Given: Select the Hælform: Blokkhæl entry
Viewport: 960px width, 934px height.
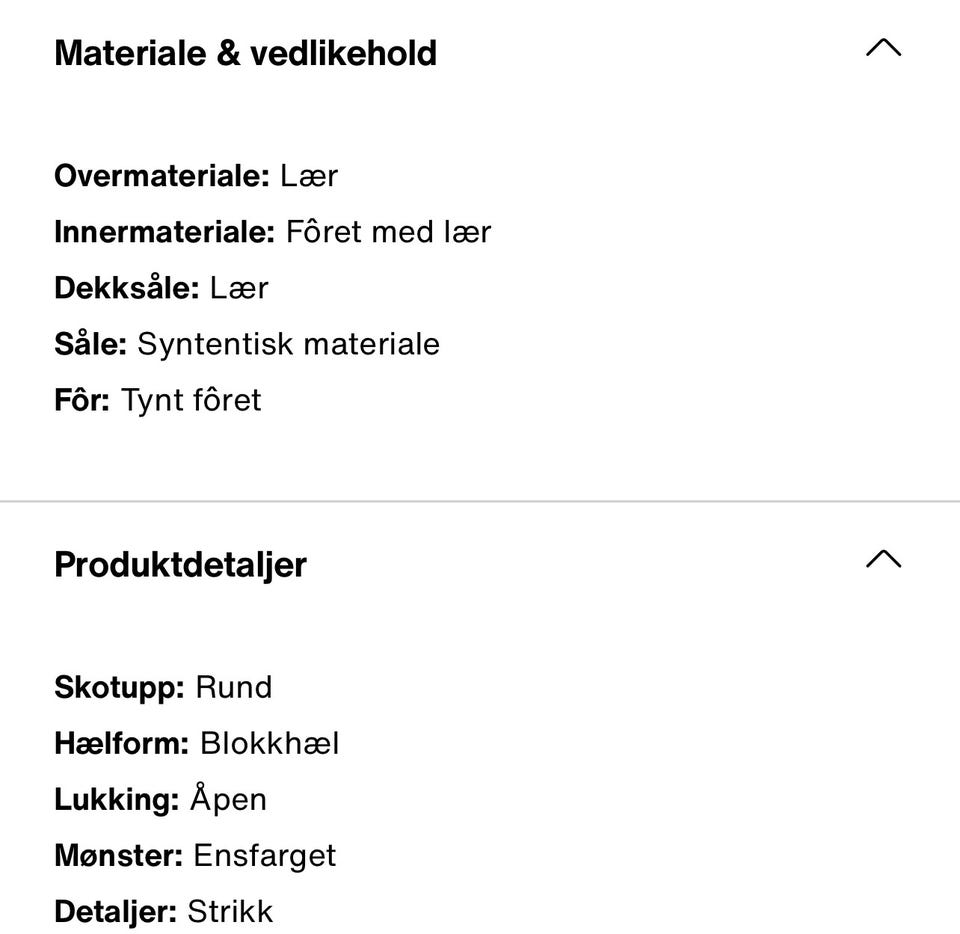Looking at the screenshot, I should (197, 743).
